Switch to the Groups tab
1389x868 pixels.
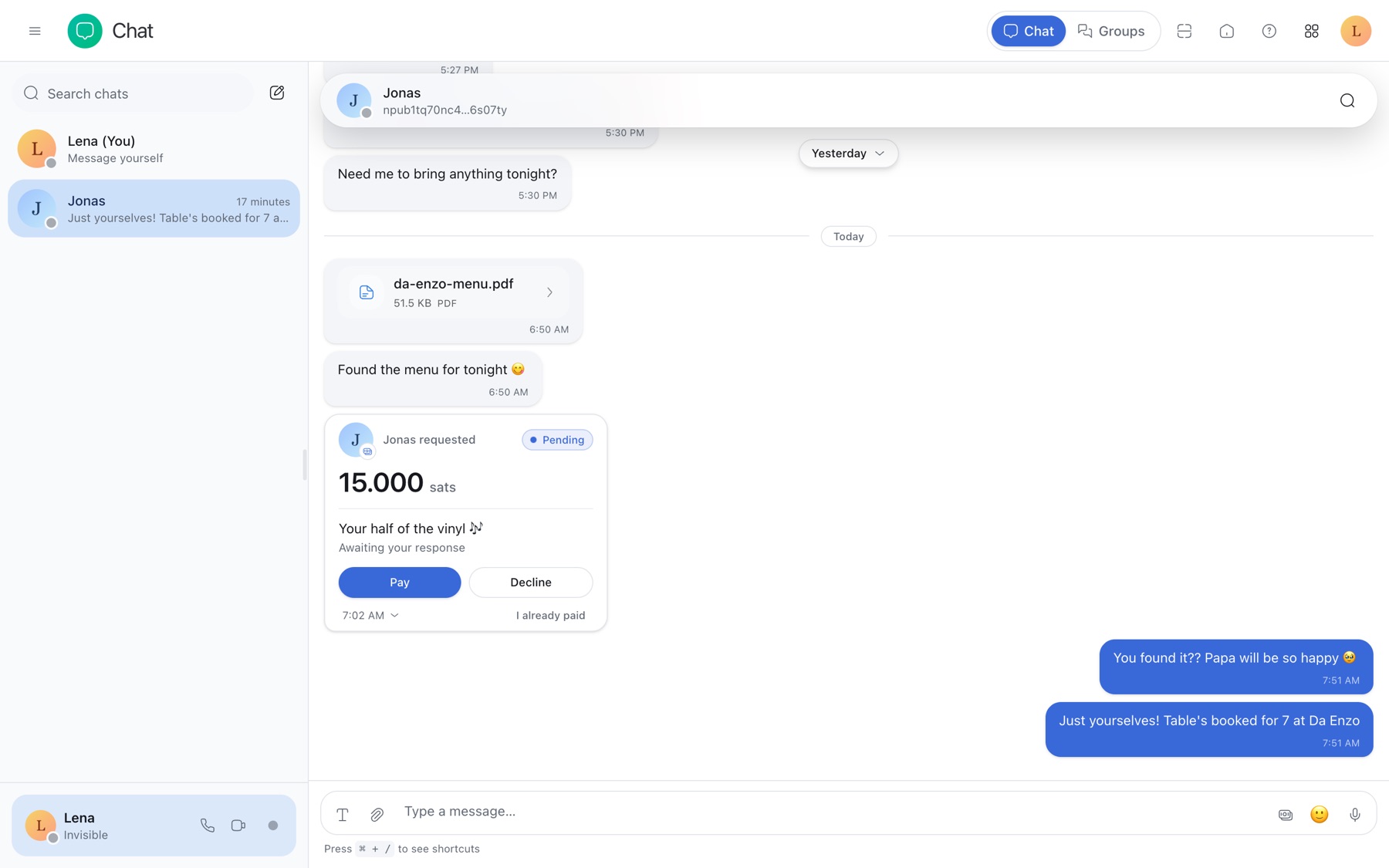point(1111,31)
